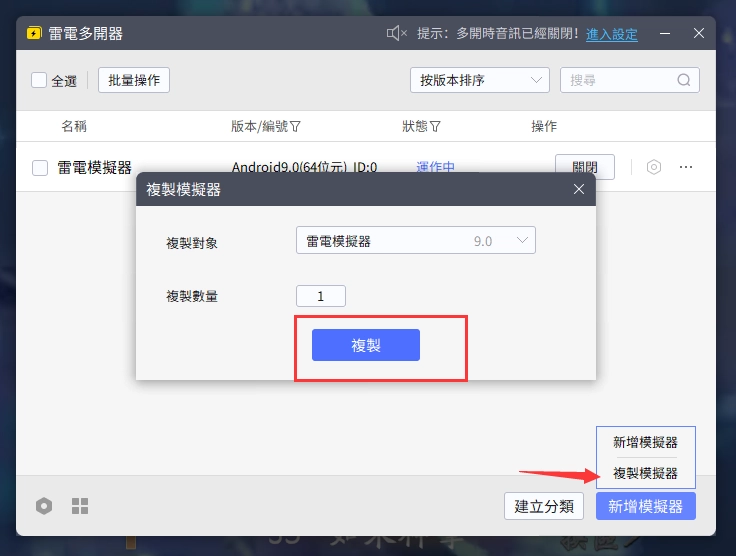
Task: Follow the 進入設定 link
Action: pos(611,34)
